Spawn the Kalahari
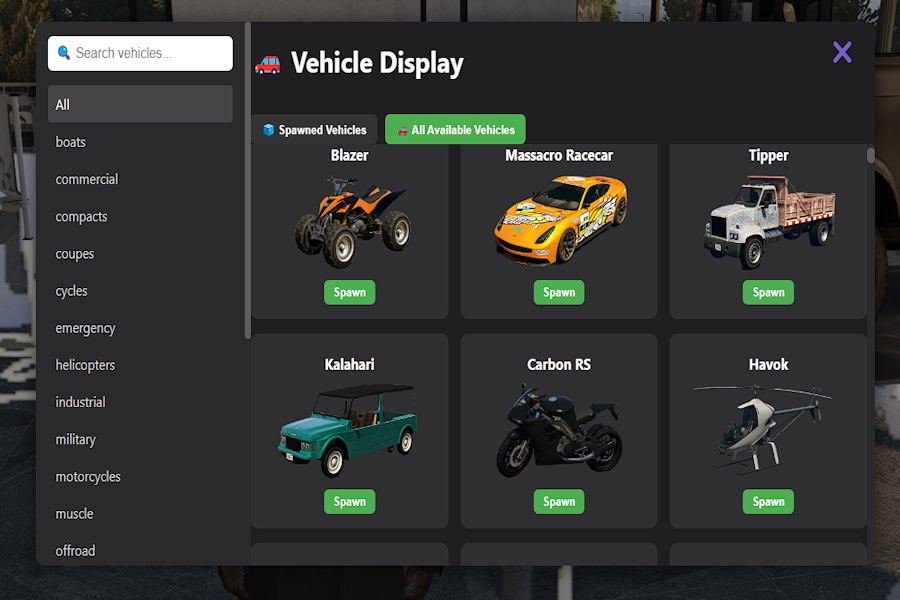 point(350,501)
